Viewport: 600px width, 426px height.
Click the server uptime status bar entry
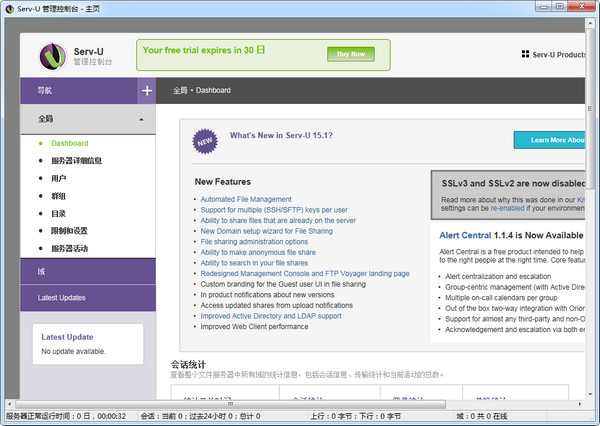coord(66,416)
